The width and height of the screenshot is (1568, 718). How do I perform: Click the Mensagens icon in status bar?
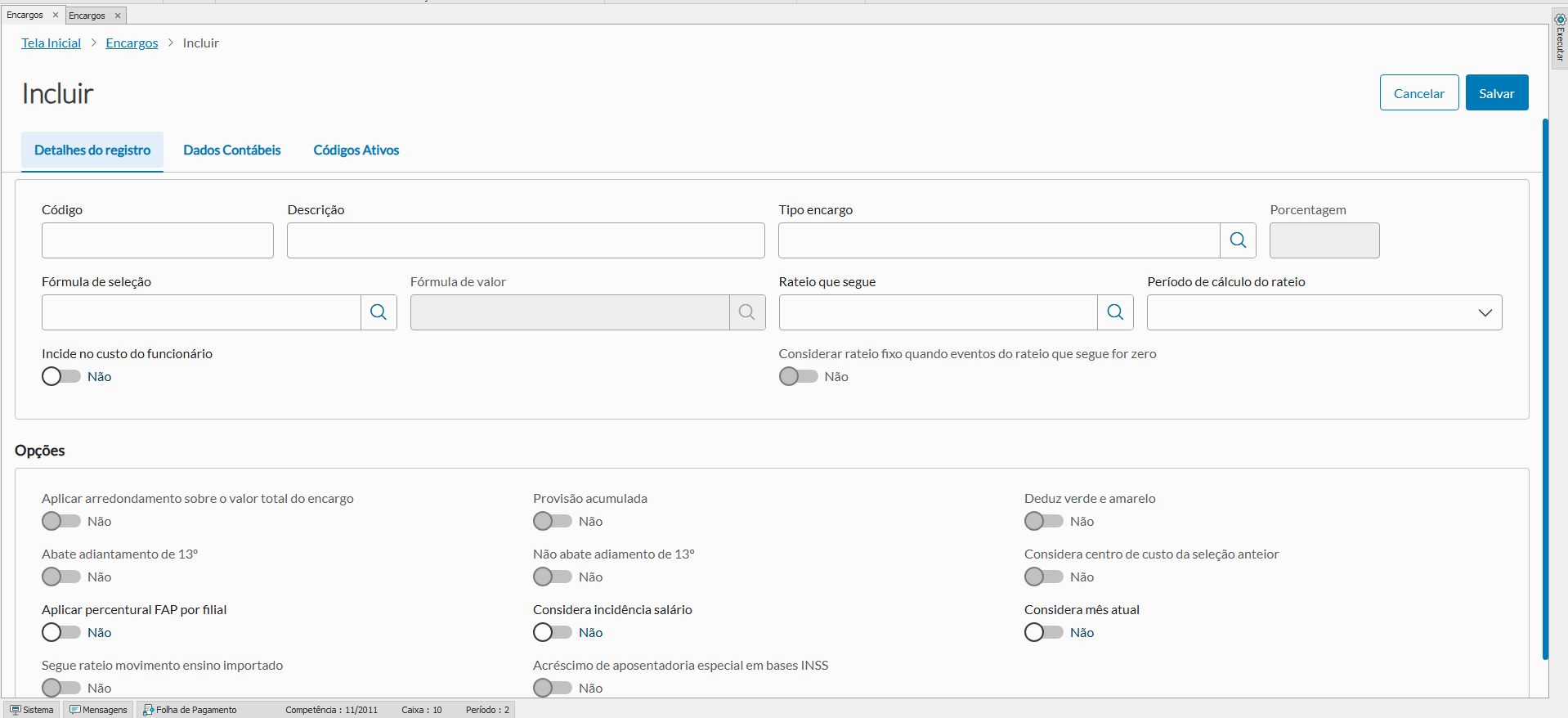pyautogui.click(x=75, y=710)
